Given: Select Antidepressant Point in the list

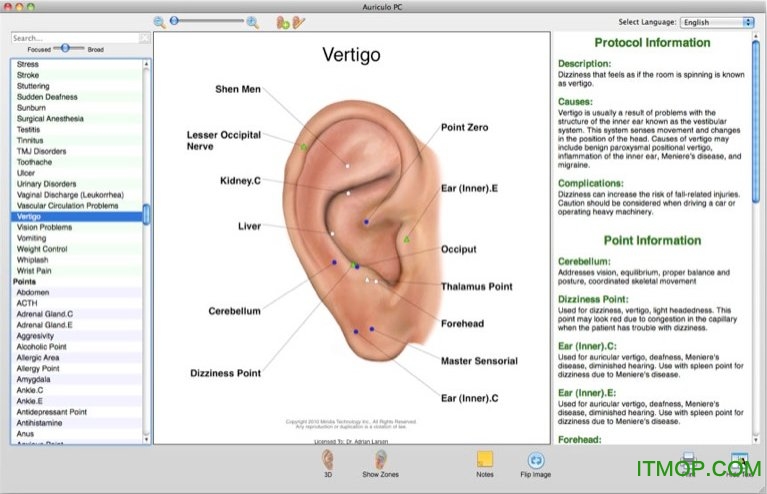Looking at the screenshot, I should pos(77,412).
